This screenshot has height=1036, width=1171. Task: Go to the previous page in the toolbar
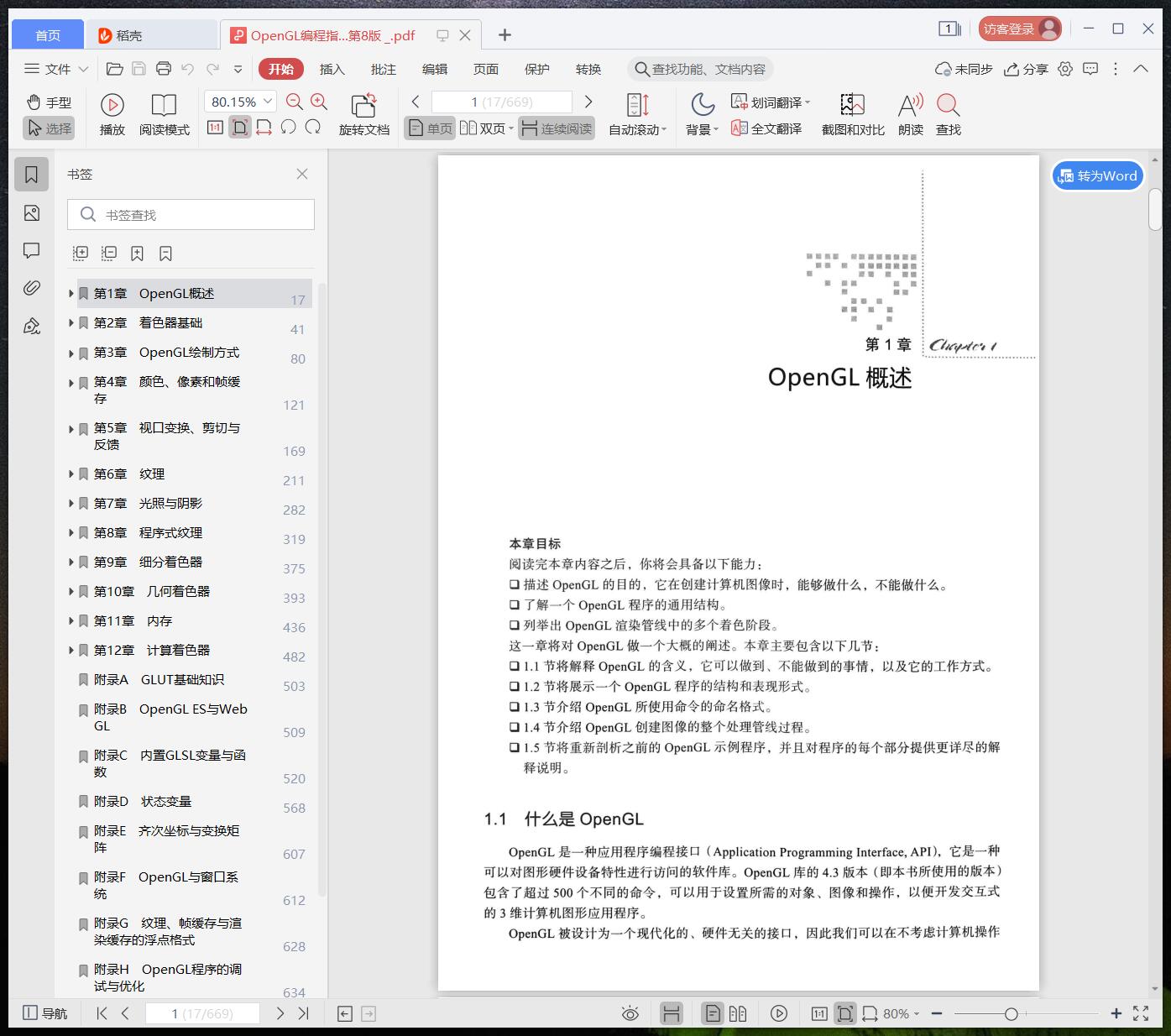click(x=416, y=102)
